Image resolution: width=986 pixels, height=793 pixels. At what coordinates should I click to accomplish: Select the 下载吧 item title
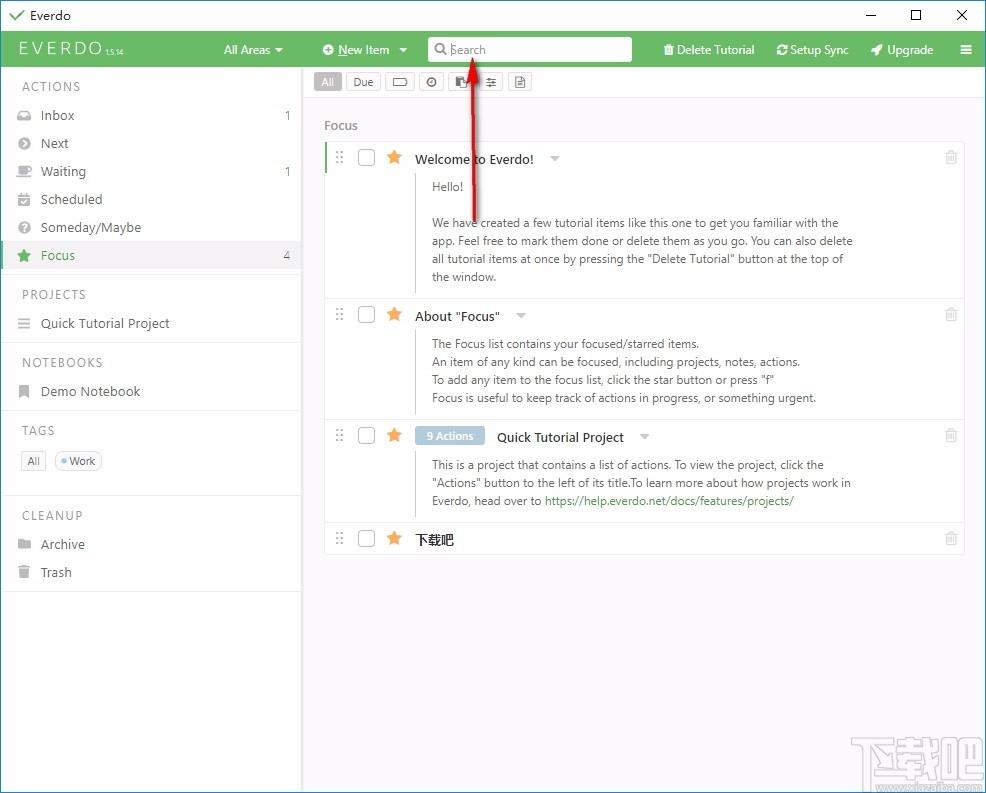(434, 540)
